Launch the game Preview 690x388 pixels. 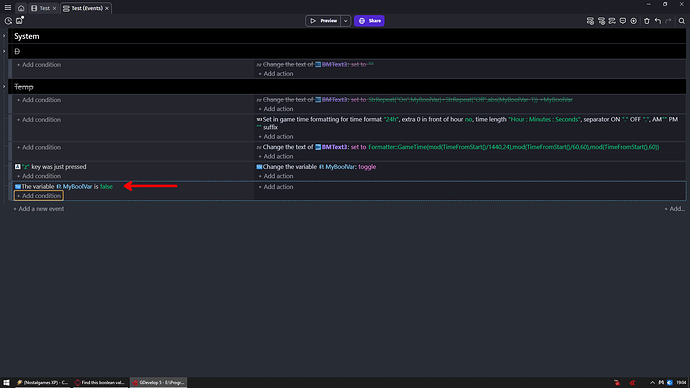(x=323, y=21)
